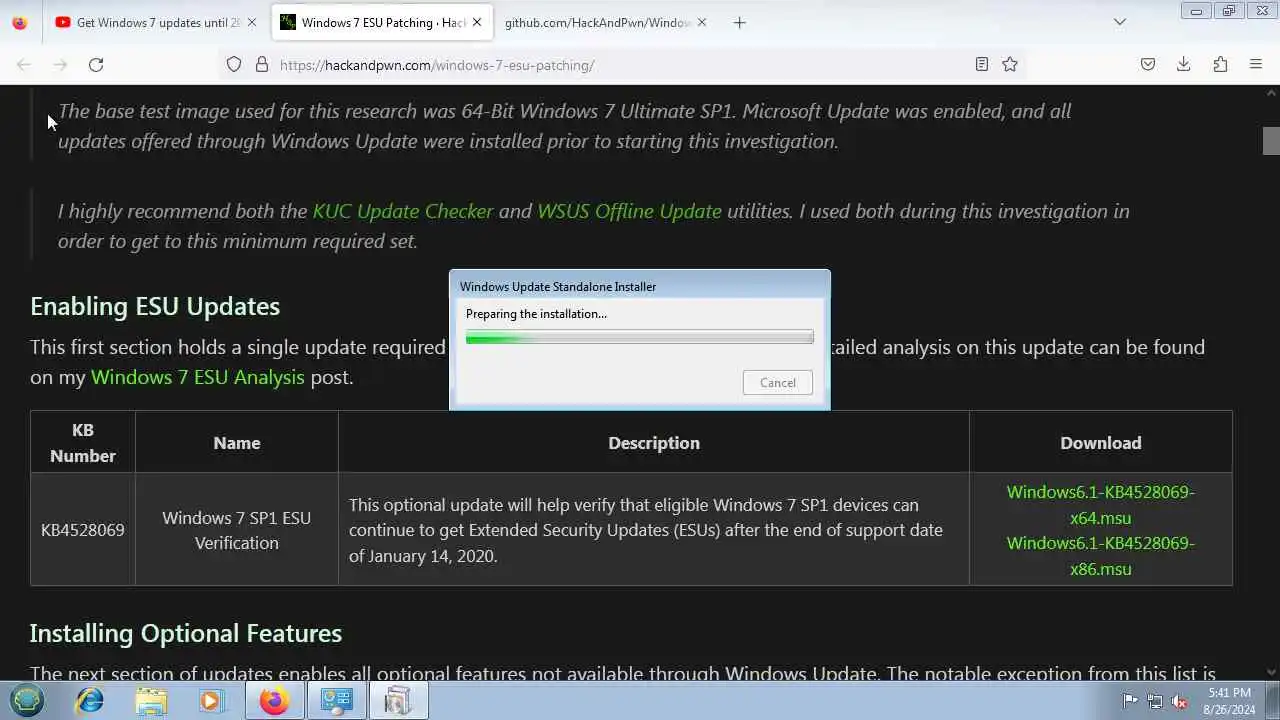Go back to previous page
Viewport: 1280px width, 720px height.
(x=24, y=65)
